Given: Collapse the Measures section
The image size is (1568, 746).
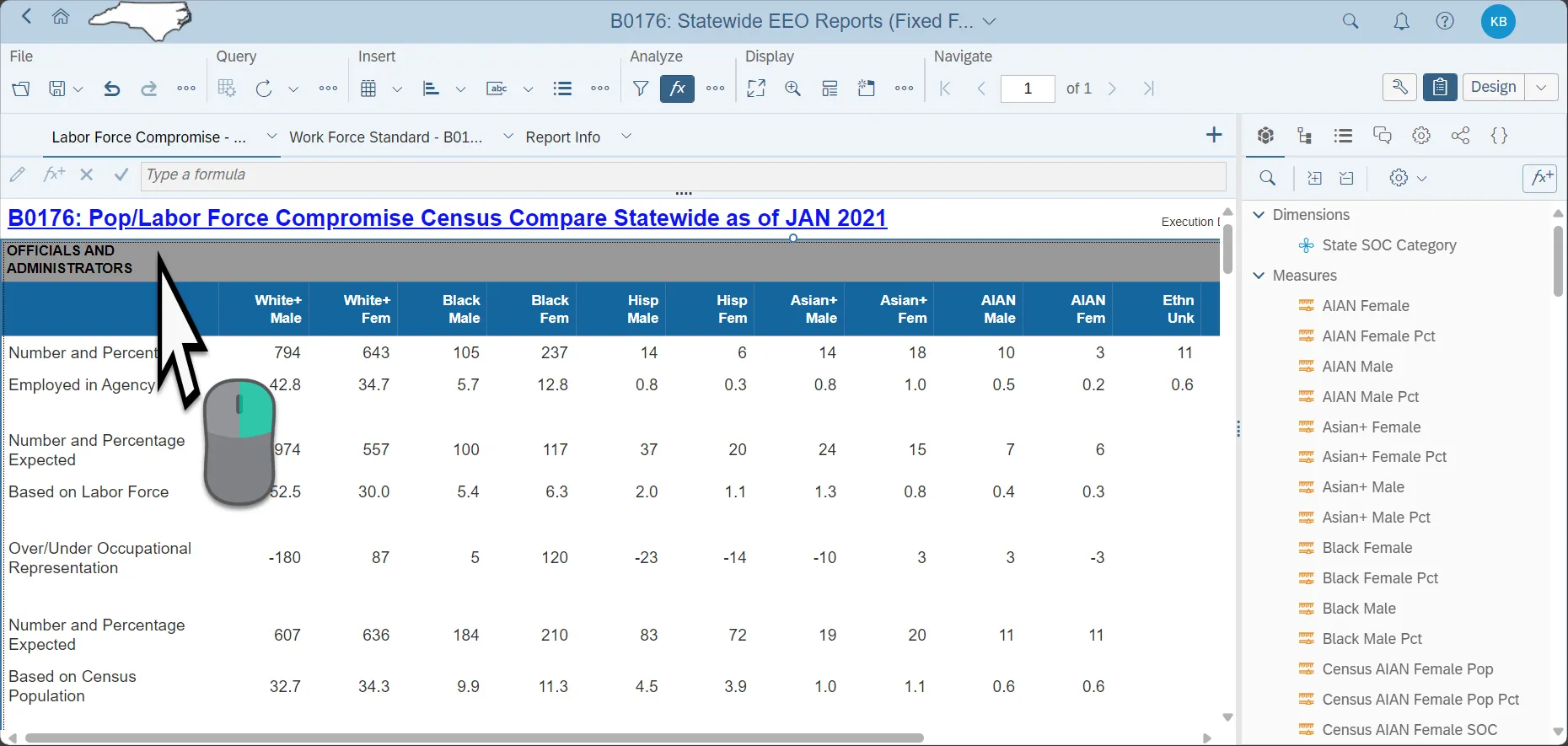Looking at the screenshot, I should (x=1259, y=276).
